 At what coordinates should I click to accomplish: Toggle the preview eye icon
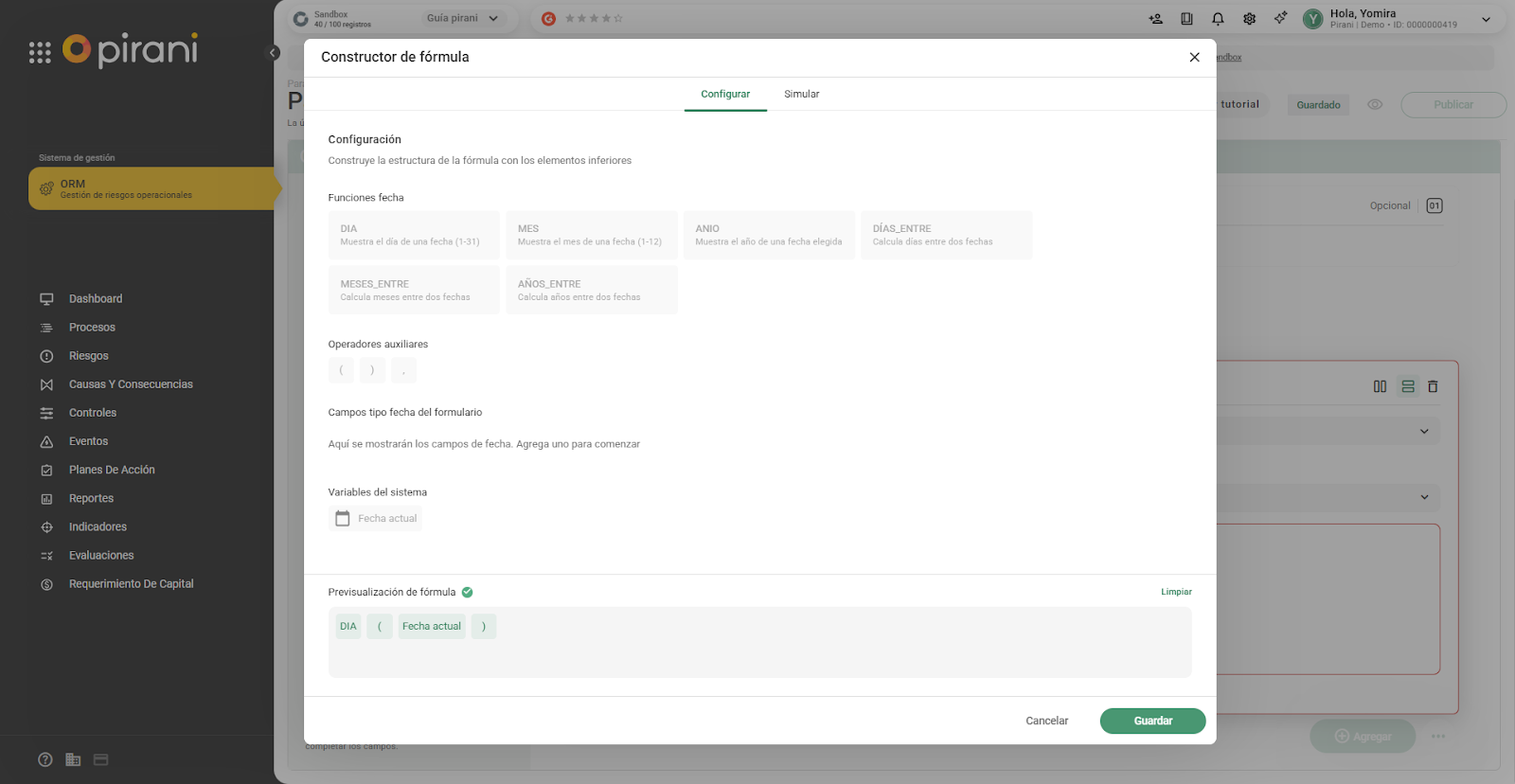[x=1375, y=105]
